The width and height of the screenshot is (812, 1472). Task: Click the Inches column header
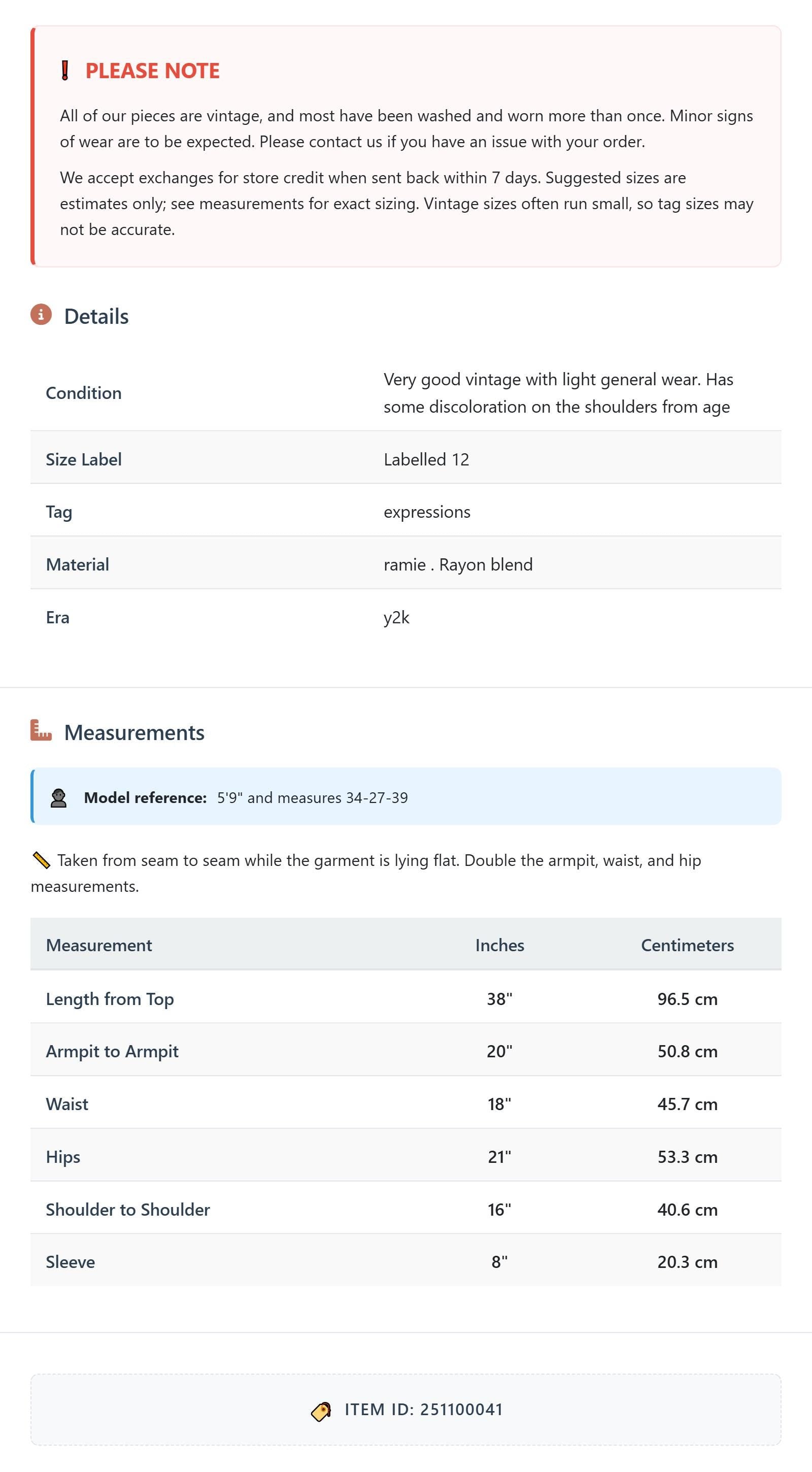click(499, 945)
